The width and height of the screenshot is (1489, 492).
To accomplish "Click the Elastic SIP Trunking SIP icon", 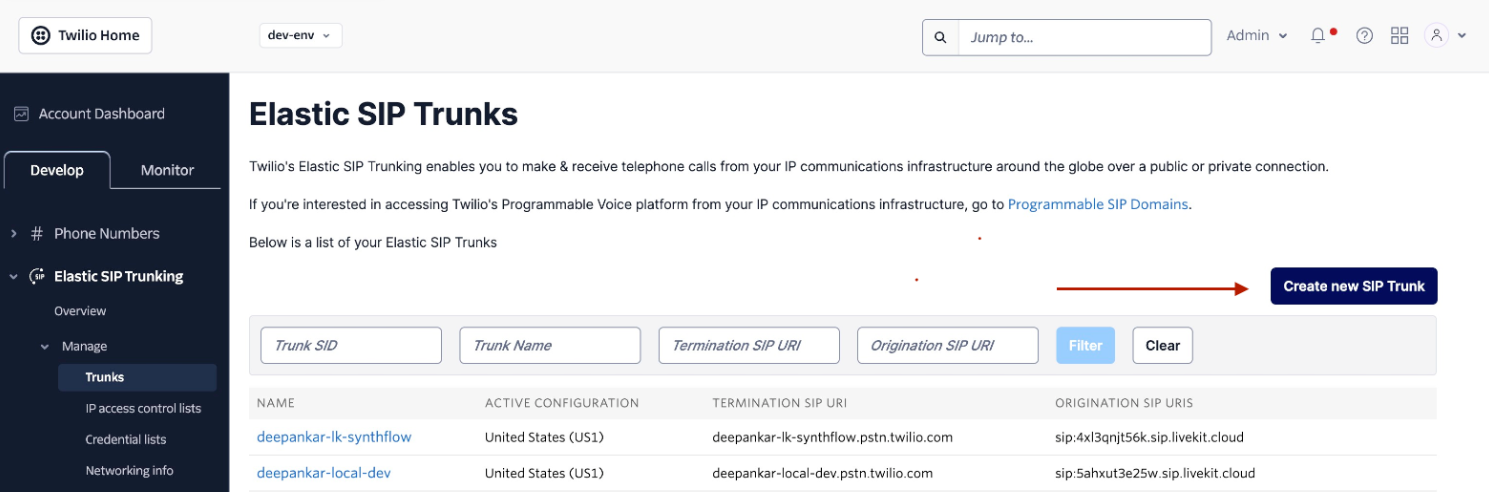I will (37, 276).
